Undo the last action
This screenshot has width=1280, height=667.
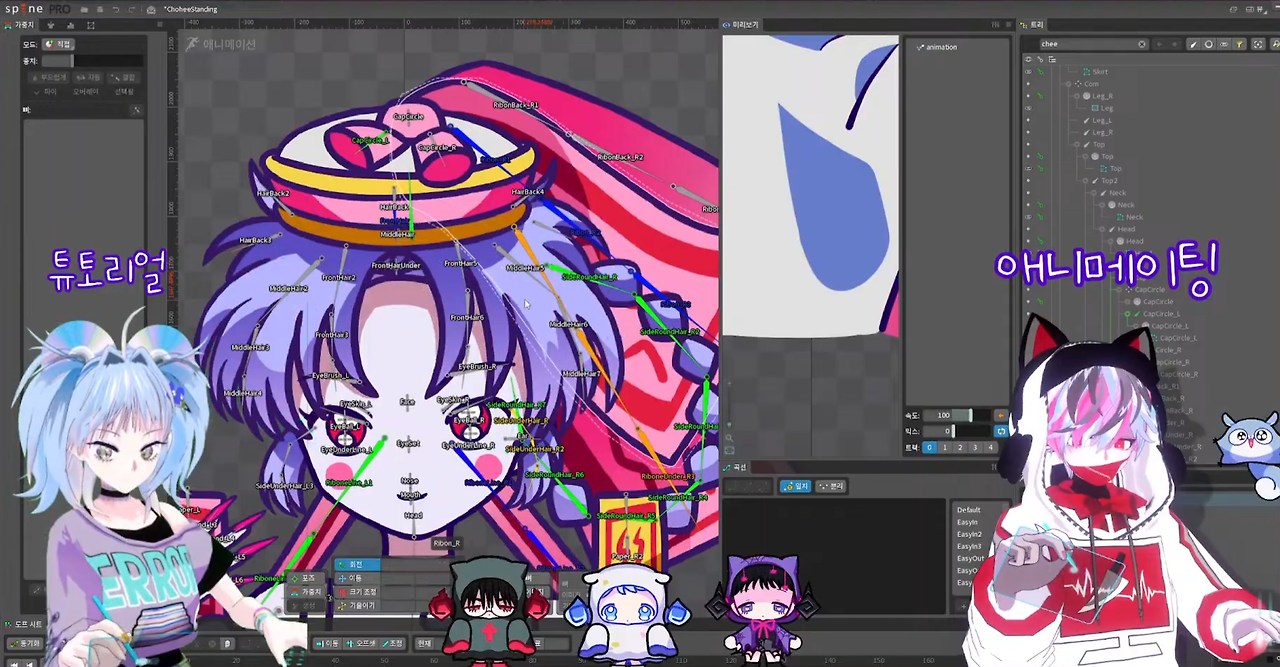click(x=116, y=10)
